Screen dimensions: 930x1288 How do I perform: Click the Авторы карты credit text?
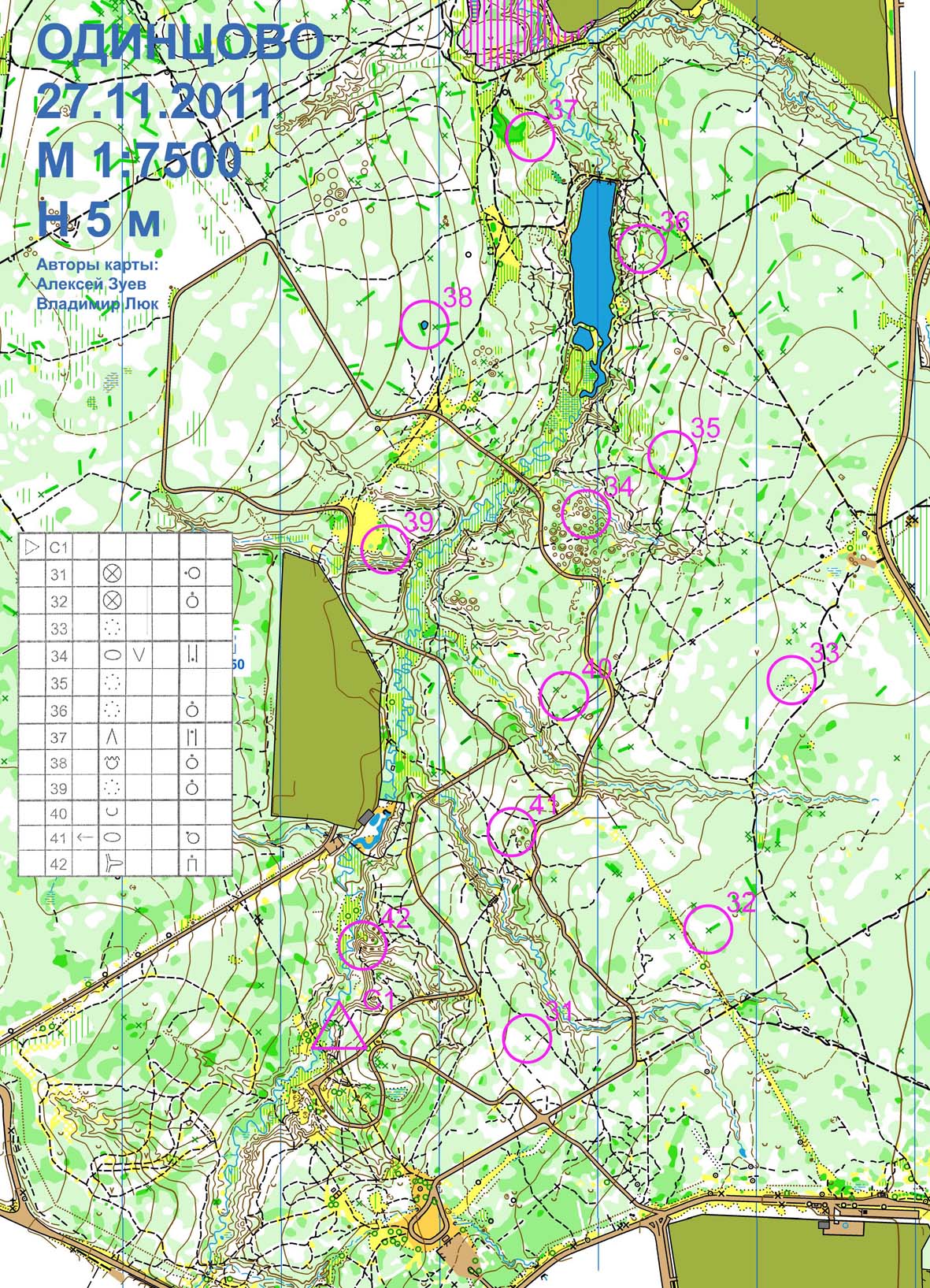[x=97, y=265]
